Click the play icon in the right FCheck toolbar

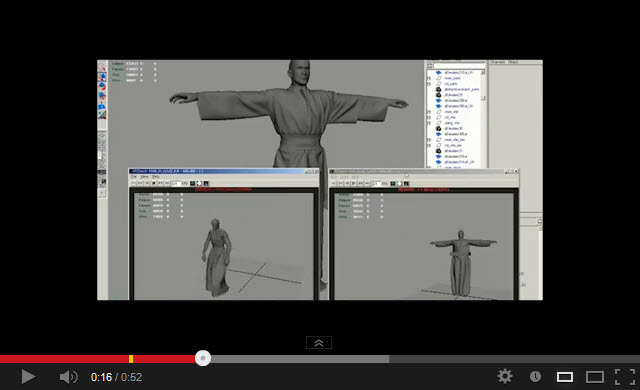click(353, 184)
